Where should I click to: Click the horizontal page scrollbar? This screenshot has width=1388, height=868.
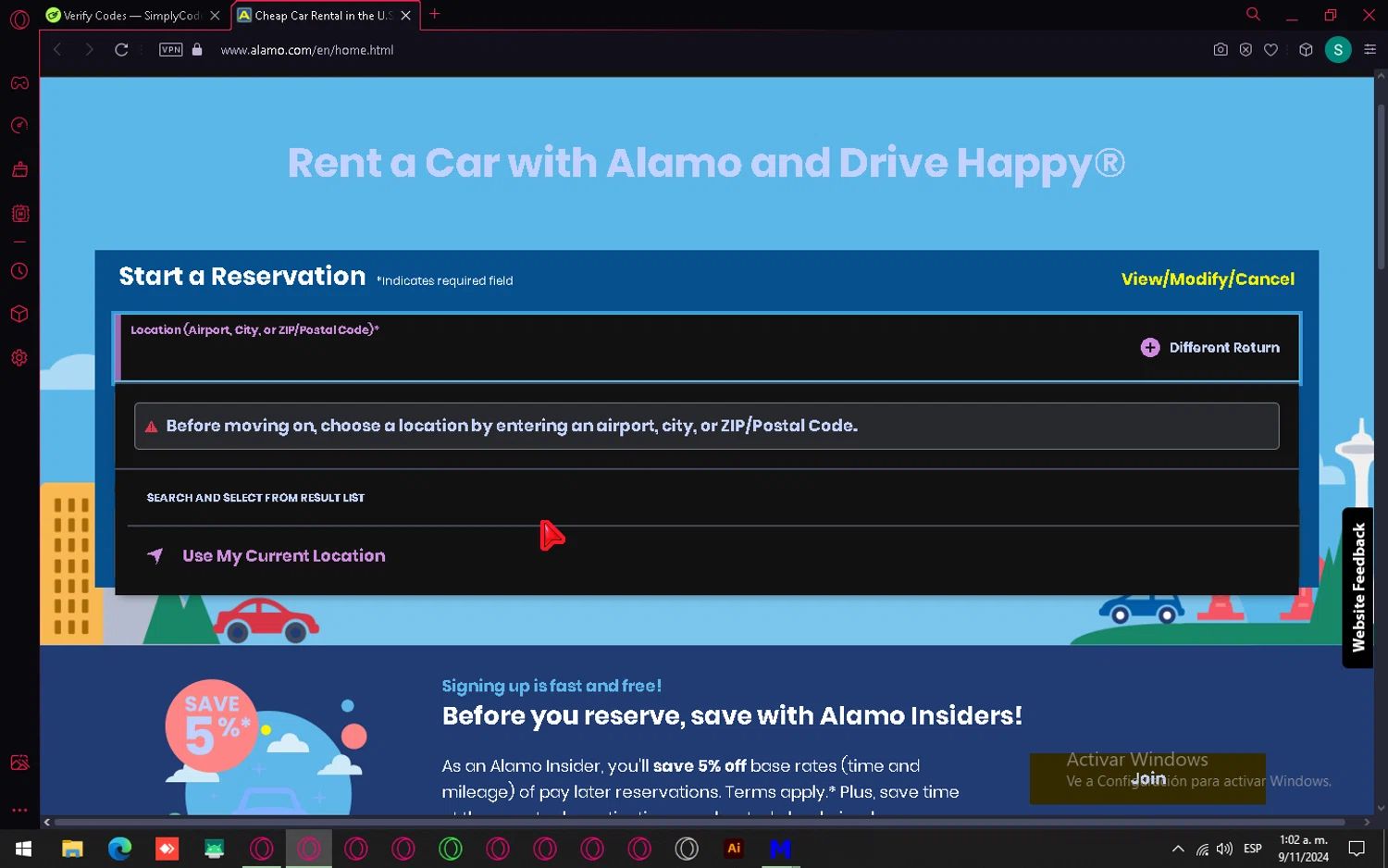click(x=700, y=822)
